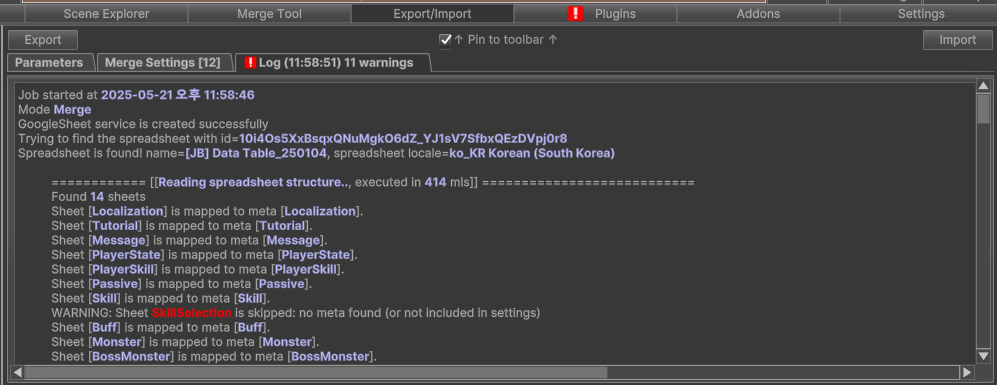Screen dimensions: 997x385
Task: Click the 'Job started at' timestamp line
Action: (x=136, y=95)
